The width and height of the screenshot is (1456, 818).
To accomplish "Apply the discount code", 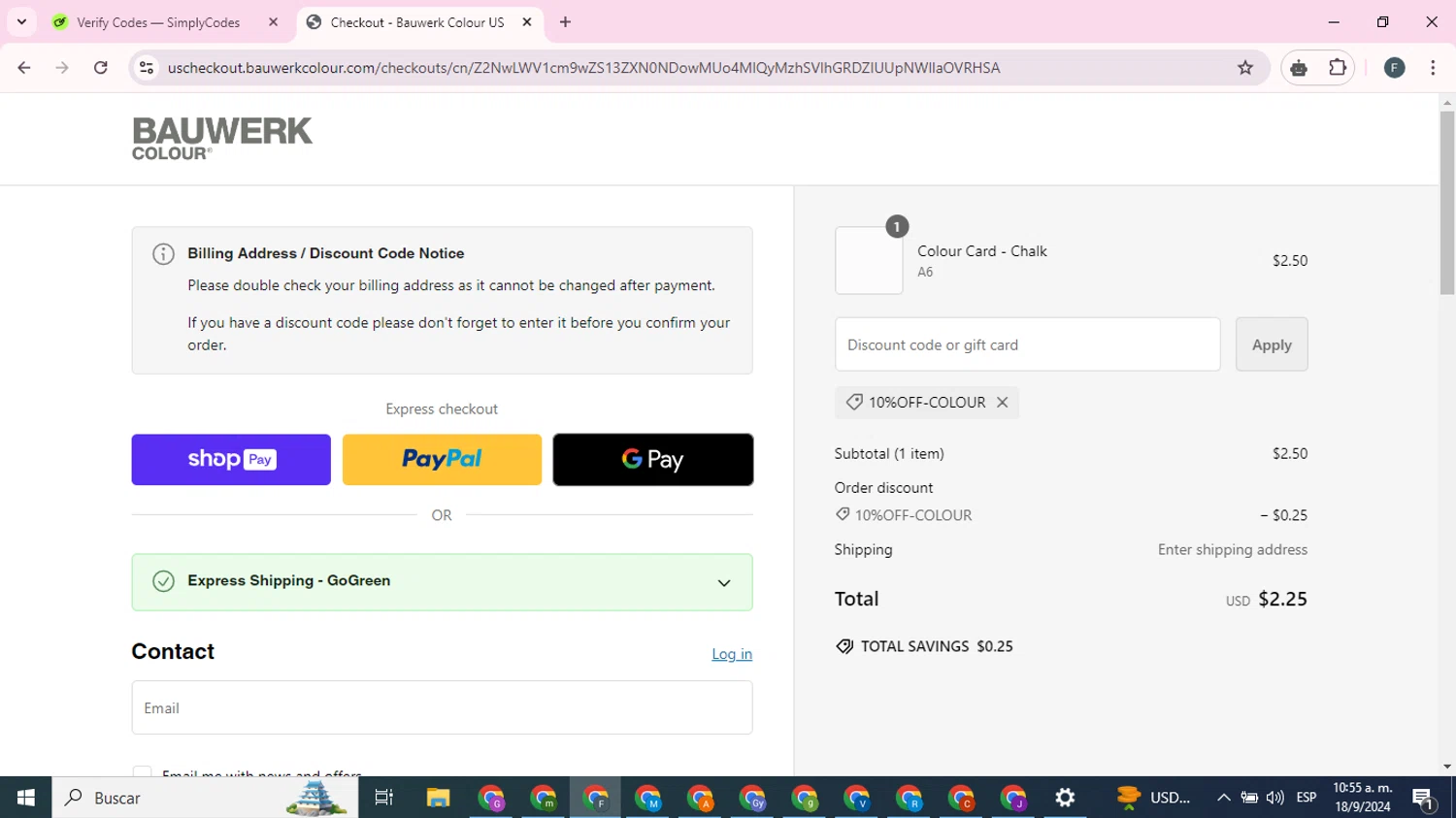I will coord(1272,344).
